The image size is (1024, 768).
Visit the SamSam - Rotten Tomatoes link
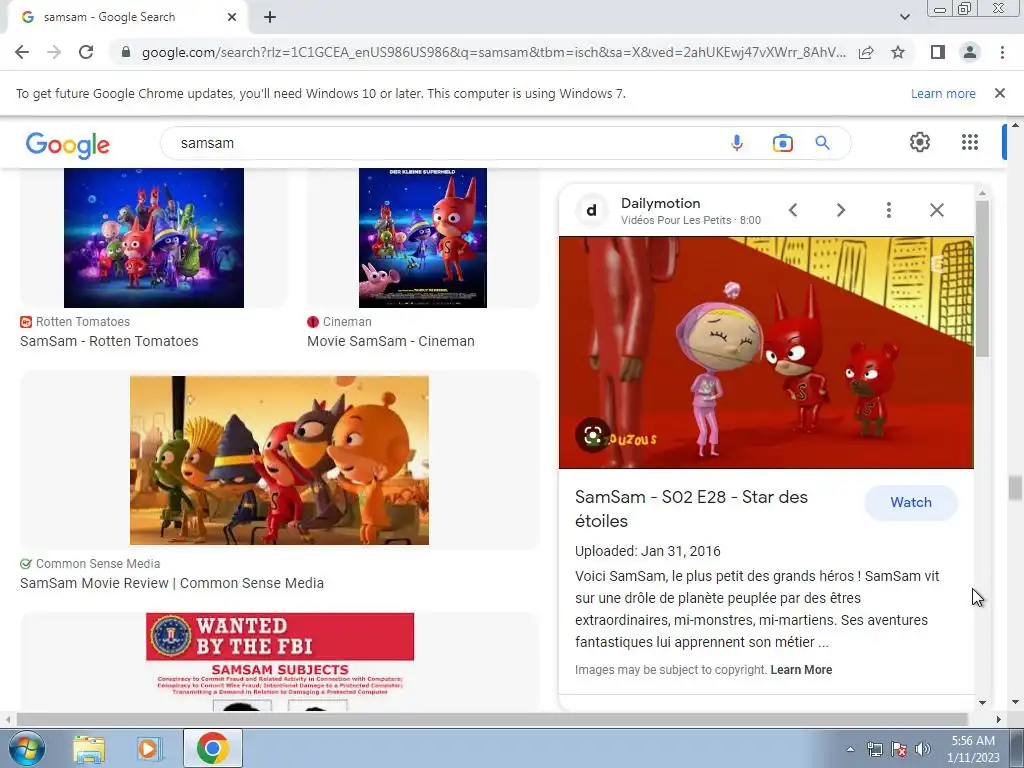tap(109, 341)
